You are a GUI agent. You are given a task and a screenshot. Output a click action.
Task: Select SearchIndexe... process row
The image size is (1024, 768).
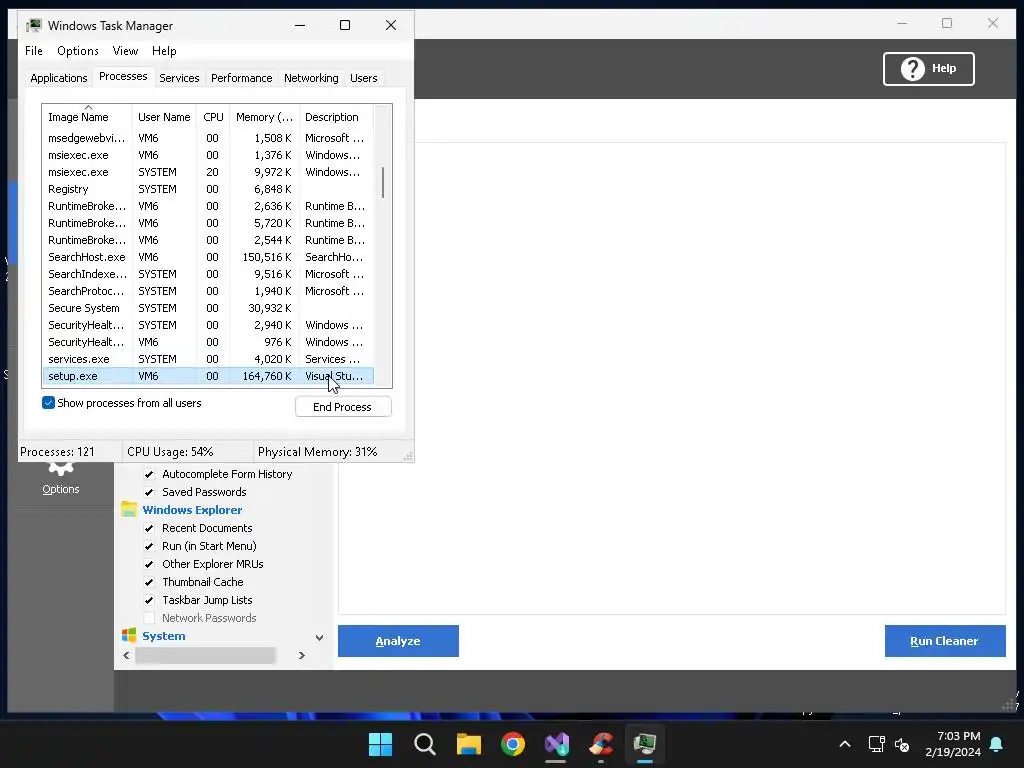pos(208,274)
